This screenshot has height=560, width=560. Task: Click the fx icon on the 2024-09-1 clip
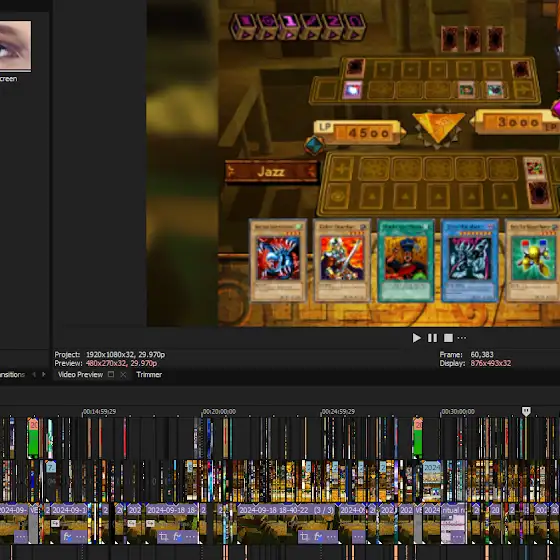click(67, 536)
